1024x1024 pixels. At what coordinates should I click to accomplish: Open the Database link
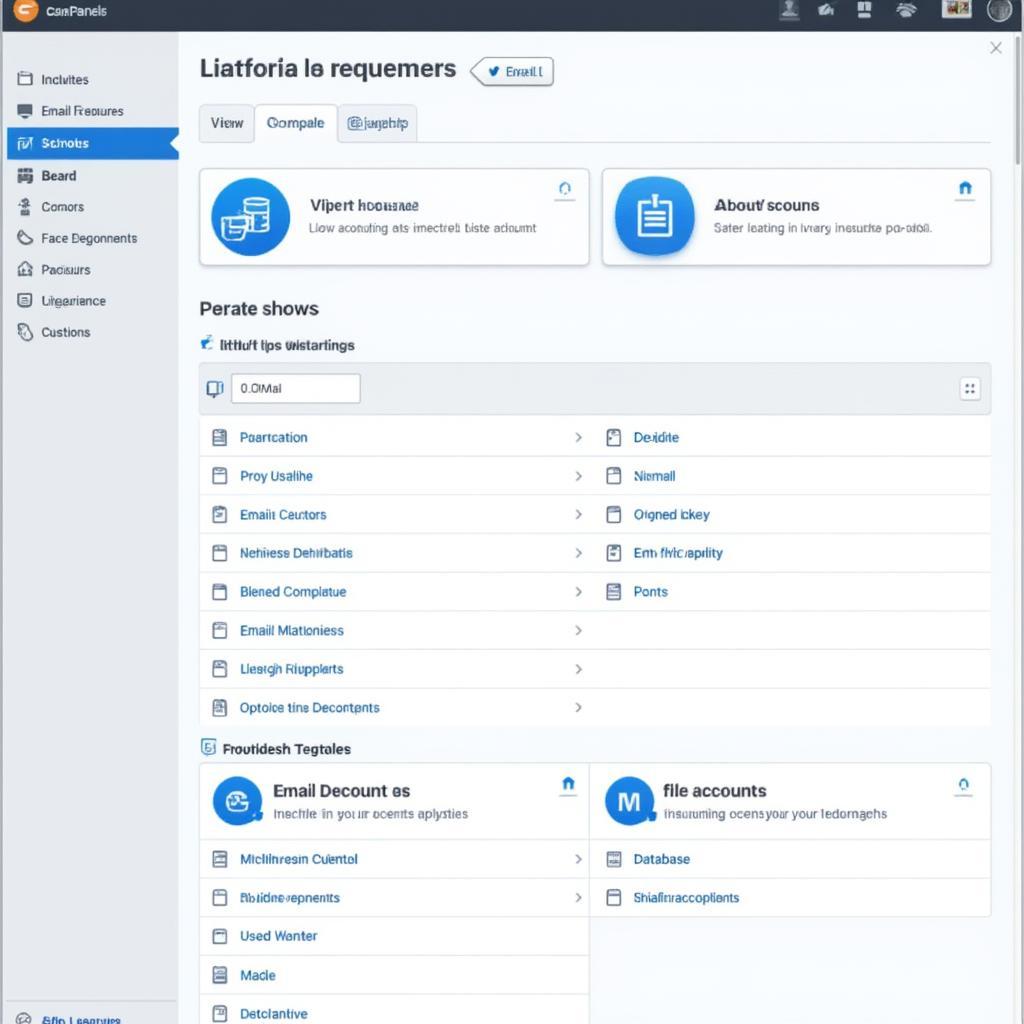[x=661, y=859]
